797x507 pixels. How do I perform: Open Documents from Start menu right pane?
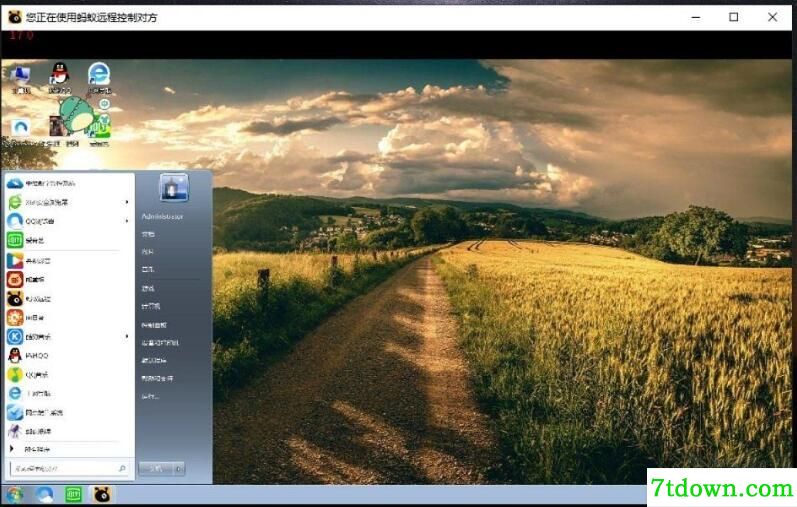[148, 234]
